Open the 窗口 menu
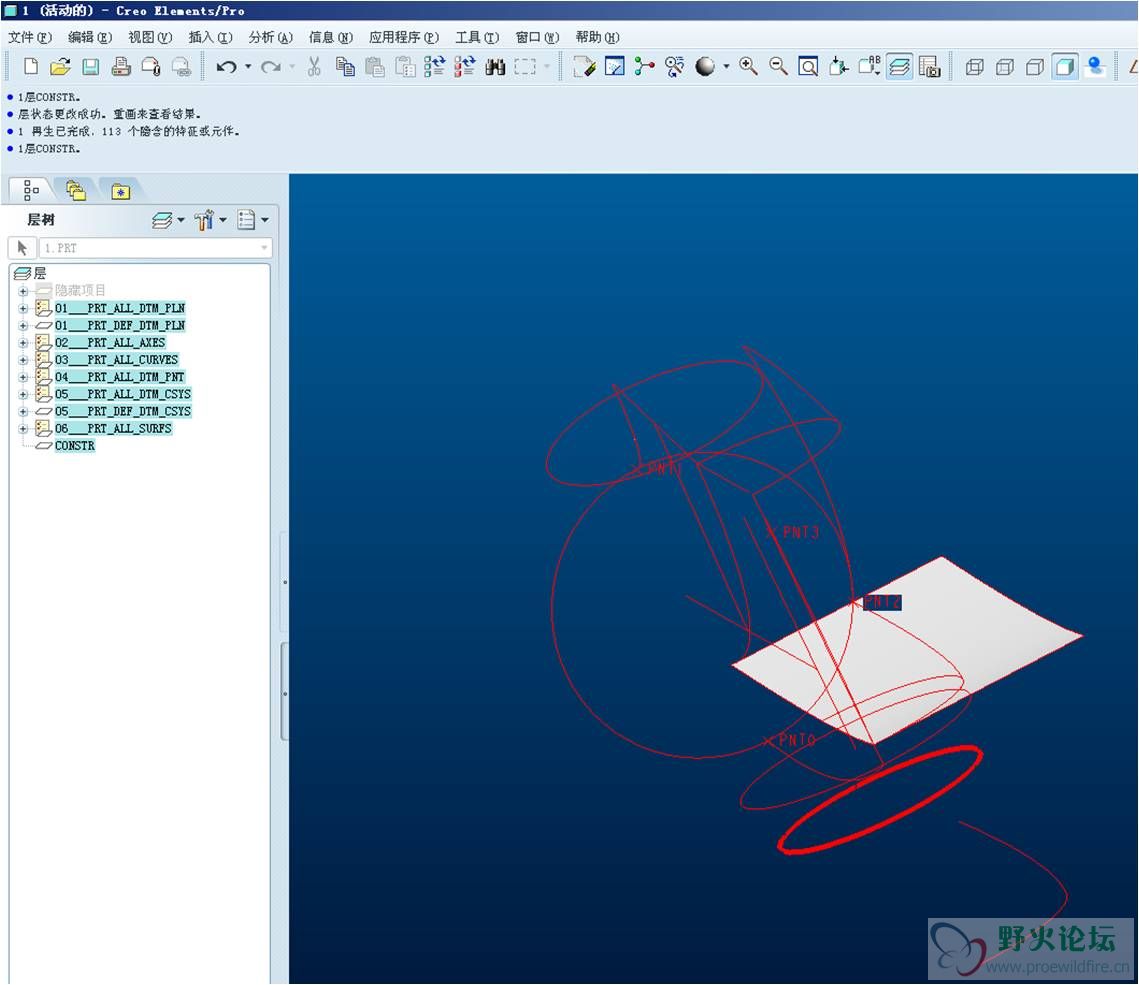Viewport: 1139px width, 985px height. [x=538, y=37]
